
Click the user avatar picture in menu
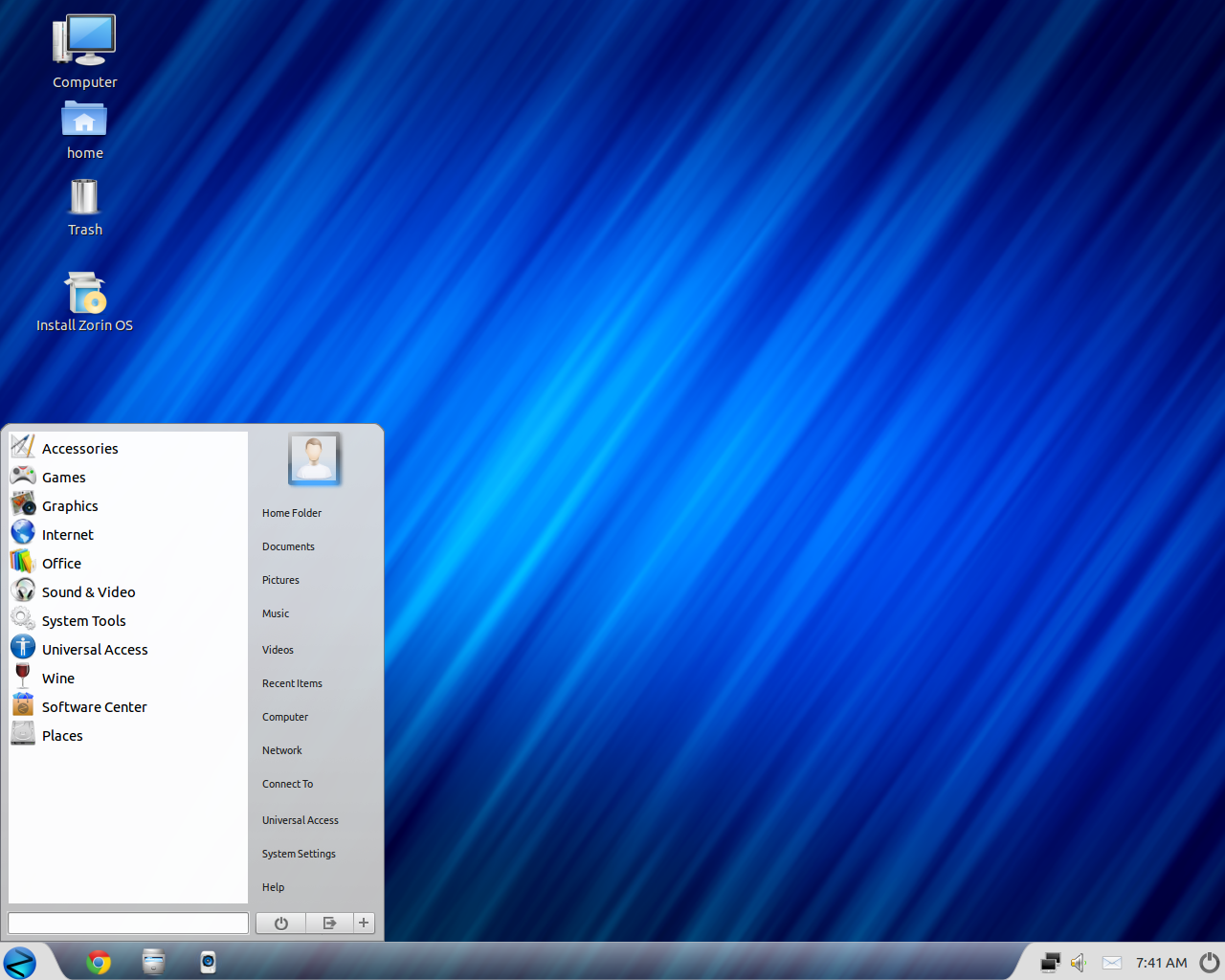click(x=314, y=458)
